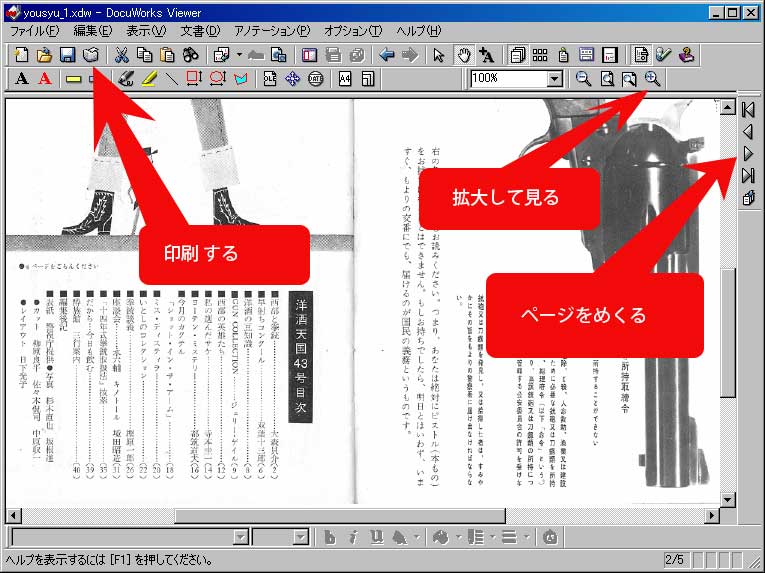Image resolution: width=765 pixels, height=573 pixels.
Task: Choose the red text annotation tool
Action: pyautogui.click(x=44, y=79)
